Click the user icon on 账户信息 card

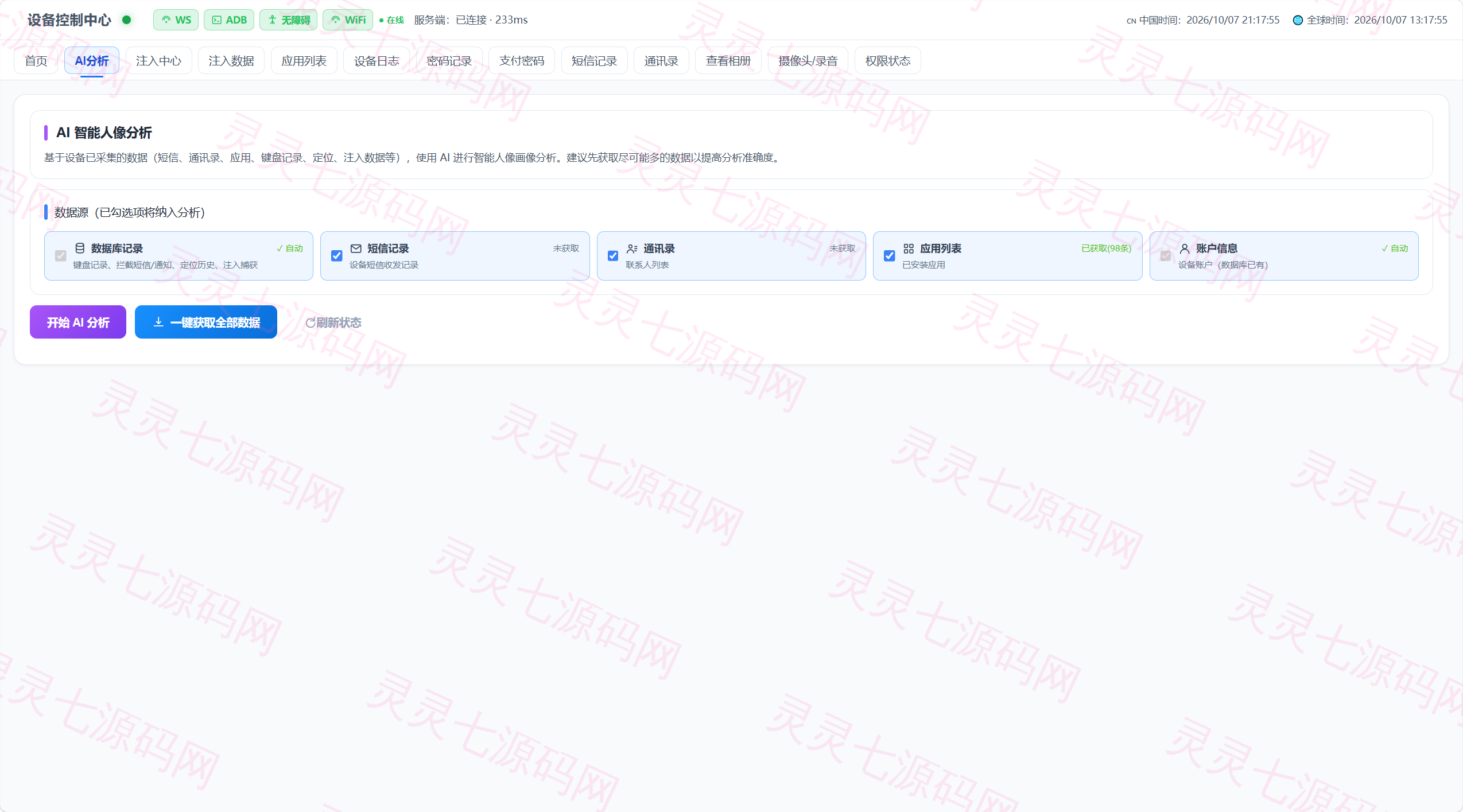[x=1185, y=248]
